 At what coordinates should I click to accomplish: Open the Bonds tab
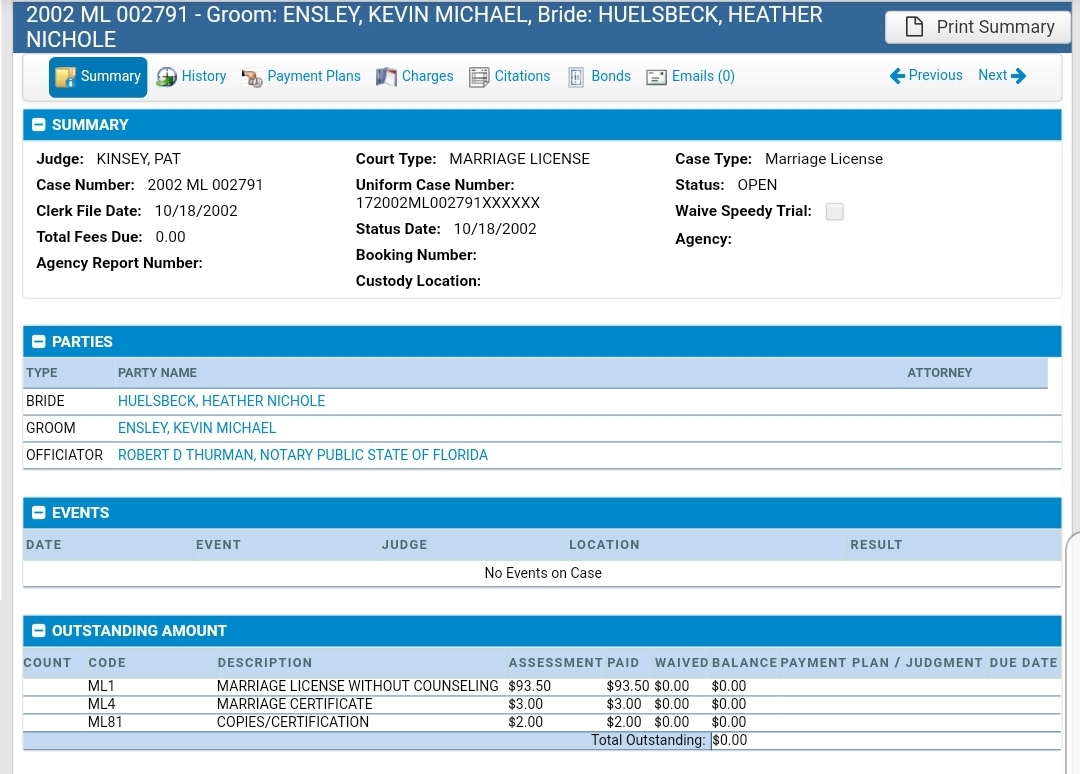pos(599,76)
